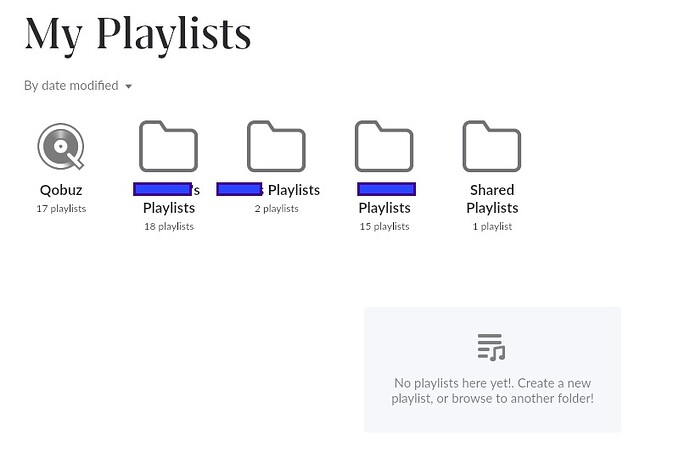
Task: Click the music playlist icon in empty panel
Action: click(492, 347)
